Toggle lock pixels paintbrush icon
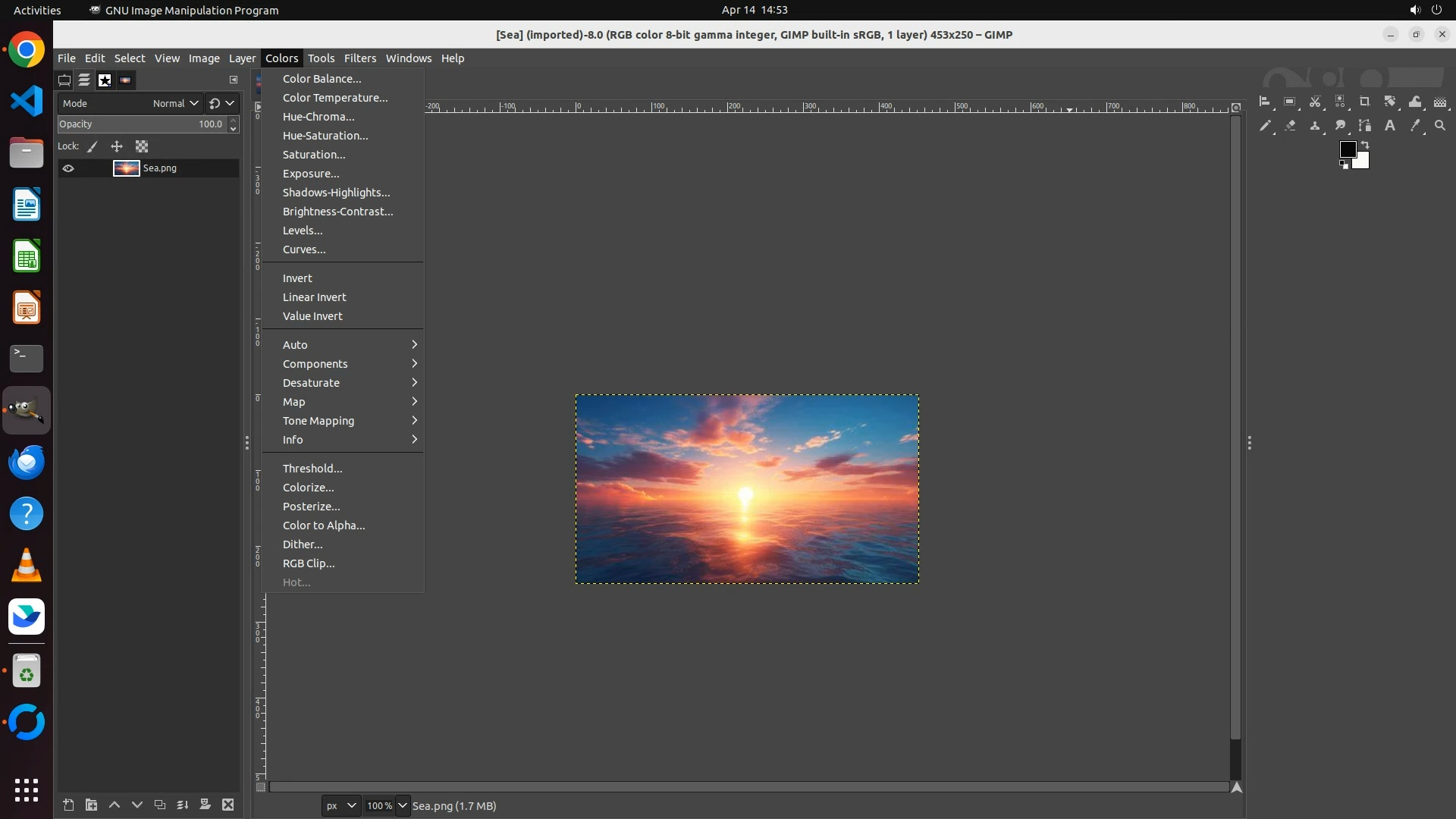Viewport: 1456px width, 819px height. pos(93,146)
